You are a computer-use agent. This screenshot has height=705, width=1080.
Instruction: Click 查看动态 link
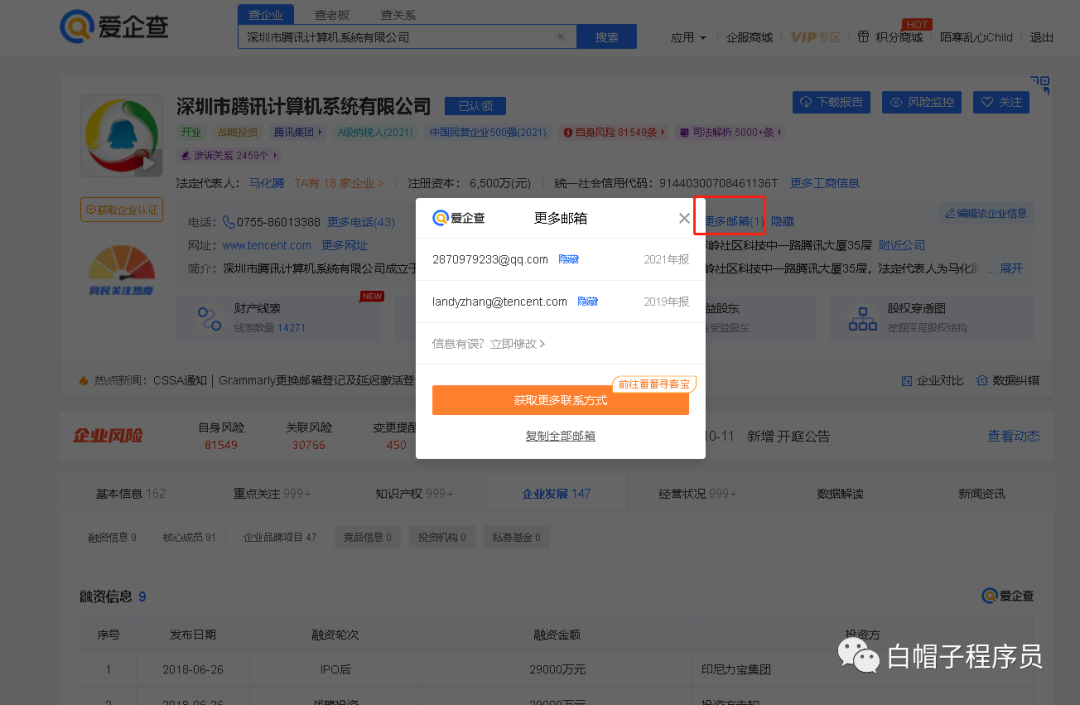[x=1013, y=436]
